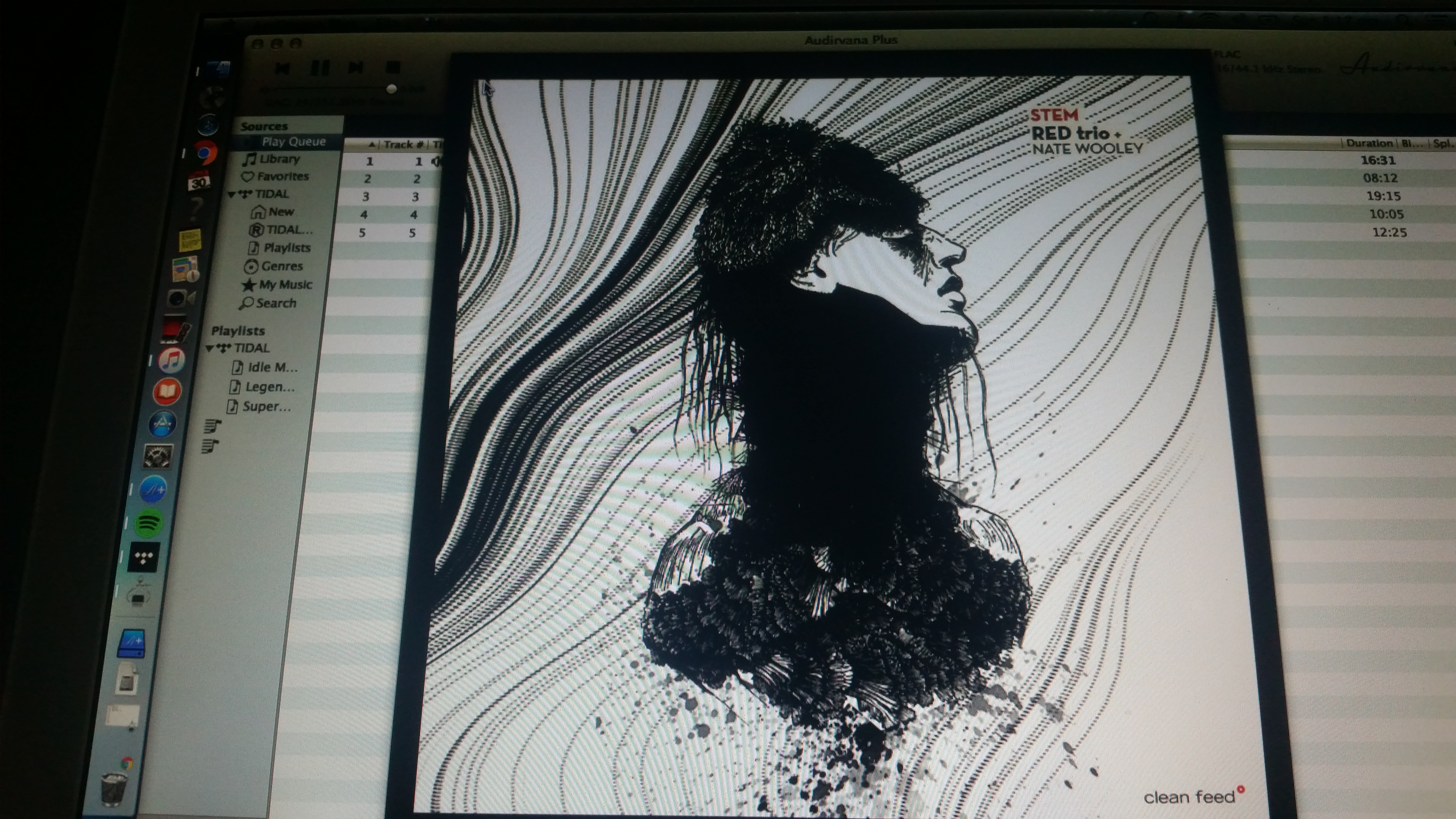1456x819 pixels.
Task: Select track row with duration 19:15
Action: coord(1384,197)
